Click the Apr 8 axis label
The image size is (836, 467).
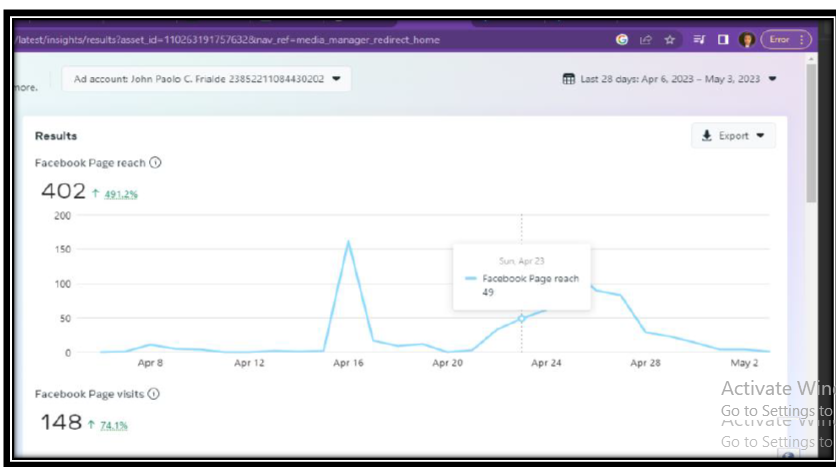click(x=150, y=363)
